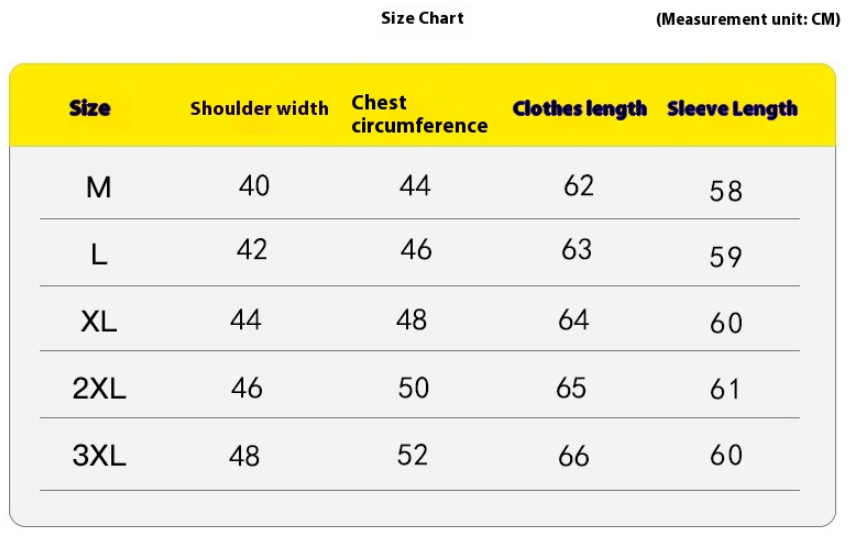Click the XL size row label
Viewport: 852px width, 546px height.
pyautogui.click(x=99, y=321)
